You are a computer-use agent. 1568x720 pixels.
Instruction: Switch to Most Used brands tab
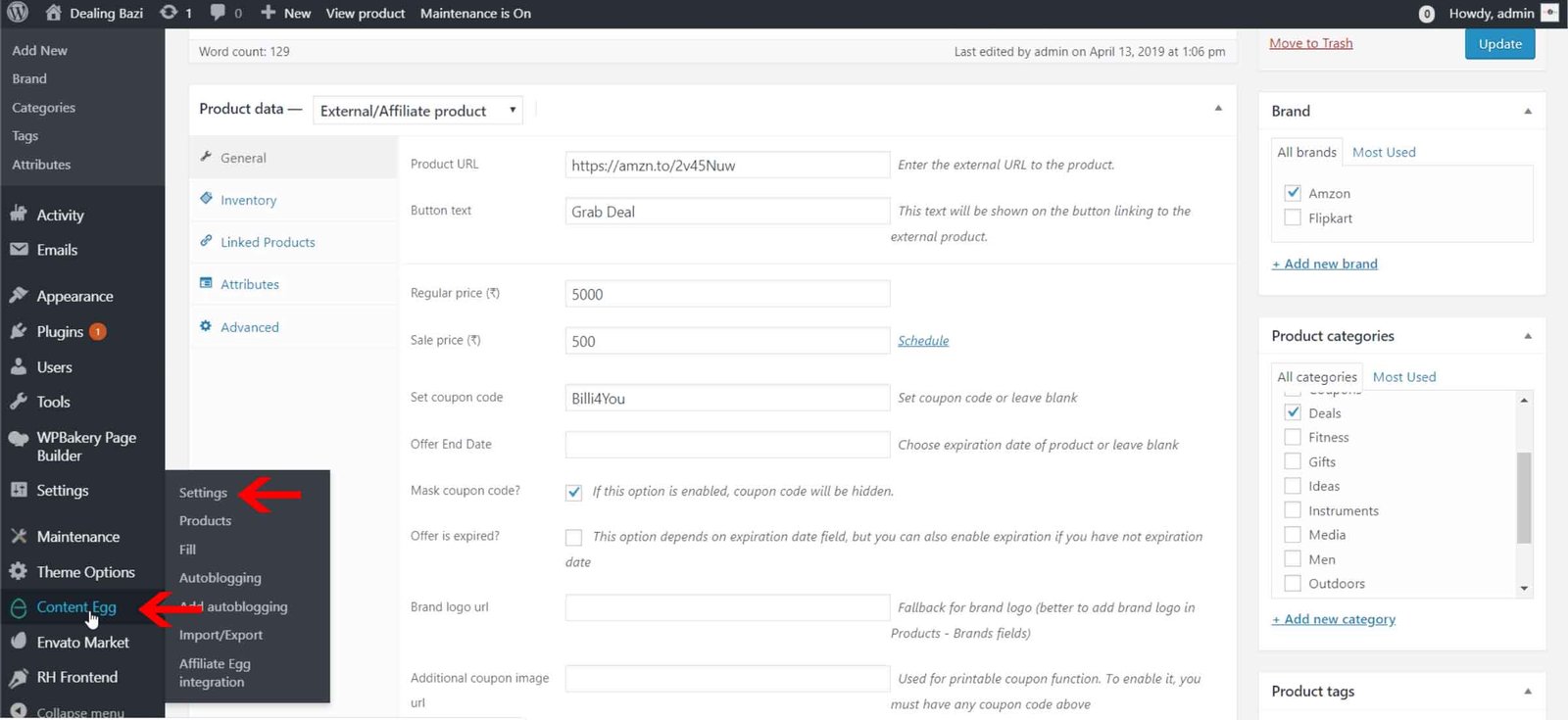(x=1384, y=152)
